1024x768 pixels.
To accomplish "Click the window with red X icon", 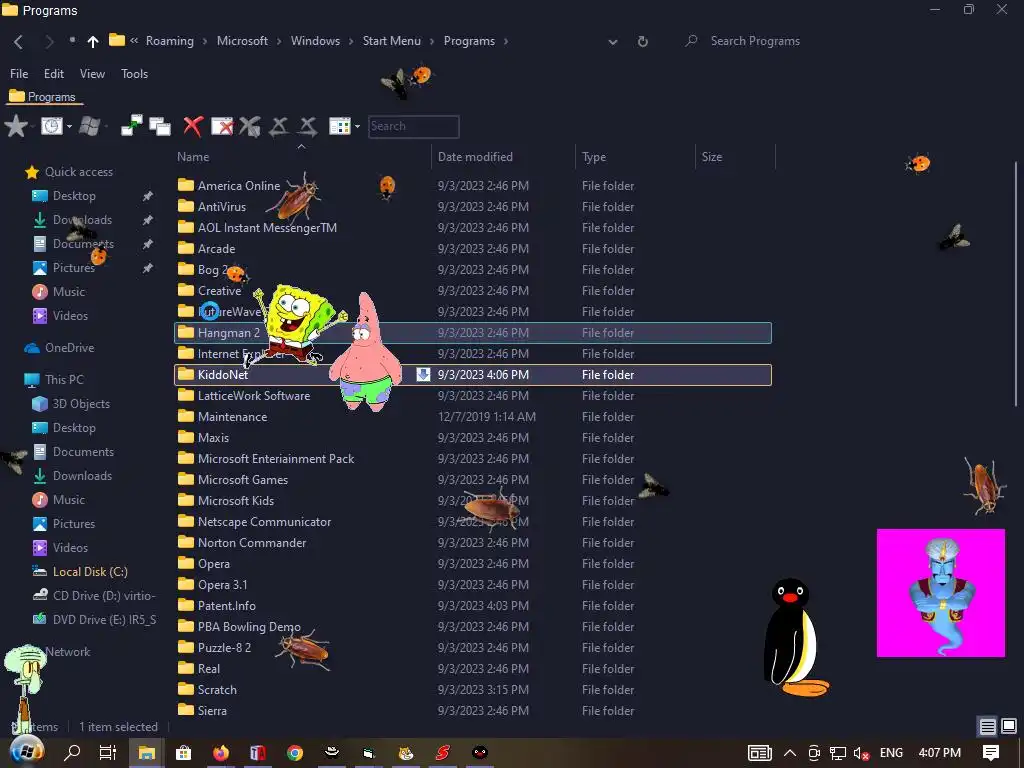I will (x=222, y=126).
